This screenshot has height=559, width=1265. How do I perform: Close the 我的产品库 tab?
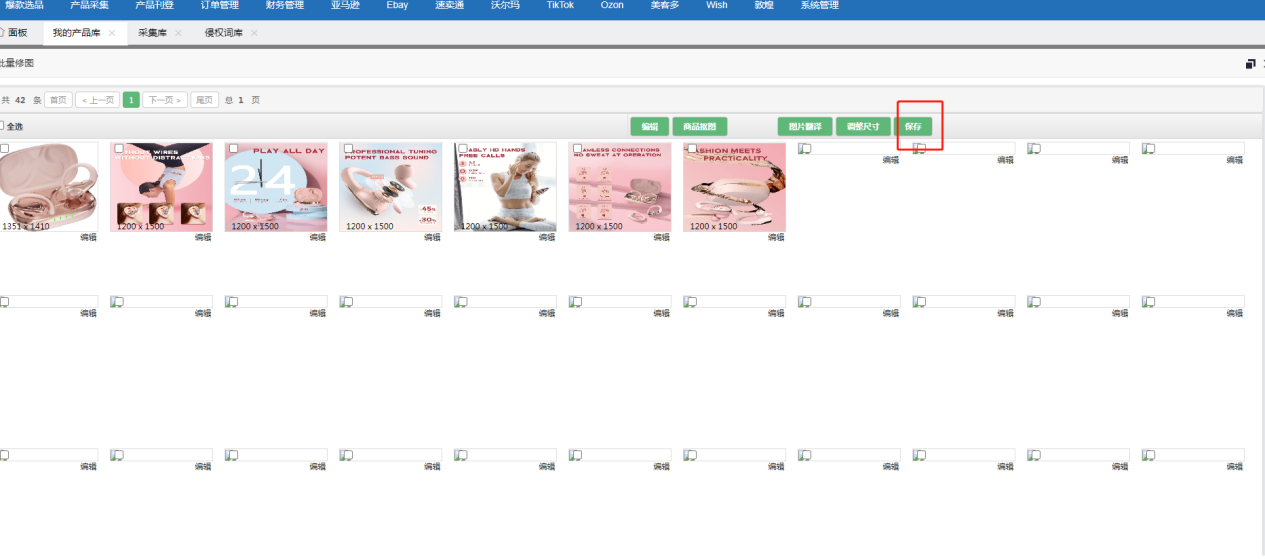[x=112, y=33]
